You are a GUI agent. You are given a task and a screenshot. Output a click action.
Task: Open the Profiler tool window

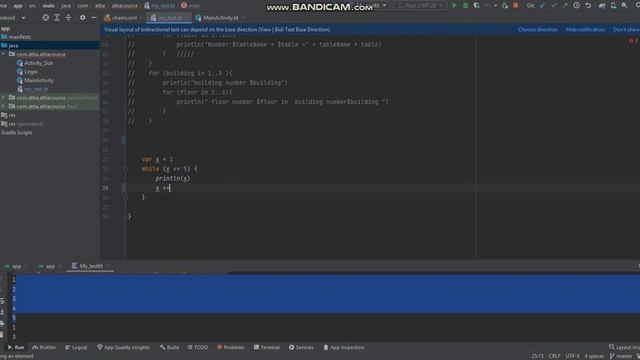(44, 347)
